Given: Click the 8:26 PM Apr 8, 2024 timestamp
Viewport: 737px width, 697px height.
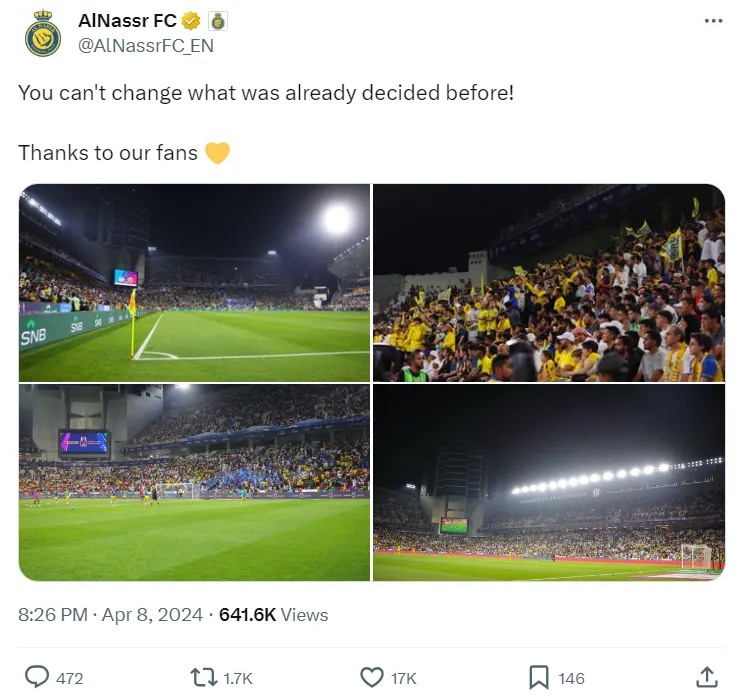Looking at the screenshot, I should tap(110, 615).
